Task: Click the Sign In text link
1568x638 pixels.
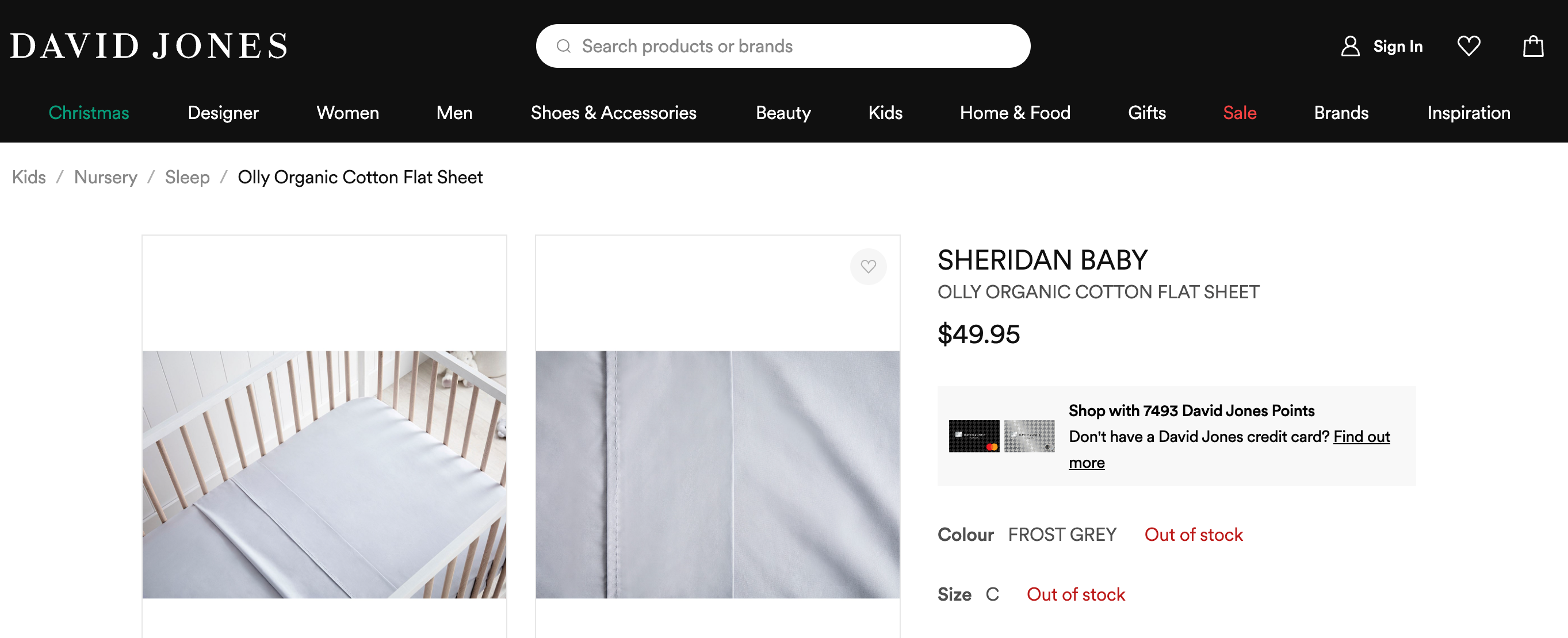Action: point(1398,46)
